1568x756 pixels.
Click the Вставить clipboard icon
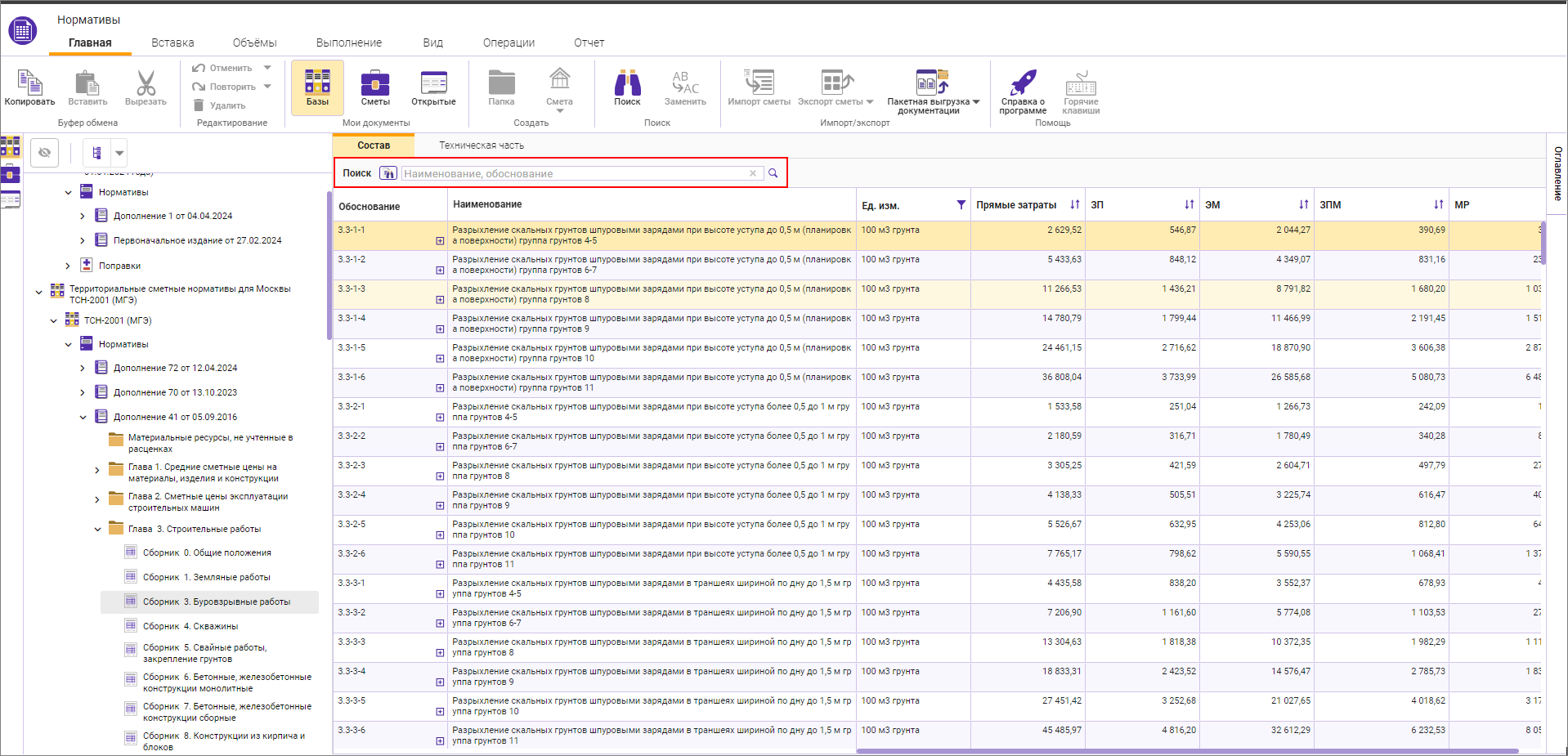87,83
